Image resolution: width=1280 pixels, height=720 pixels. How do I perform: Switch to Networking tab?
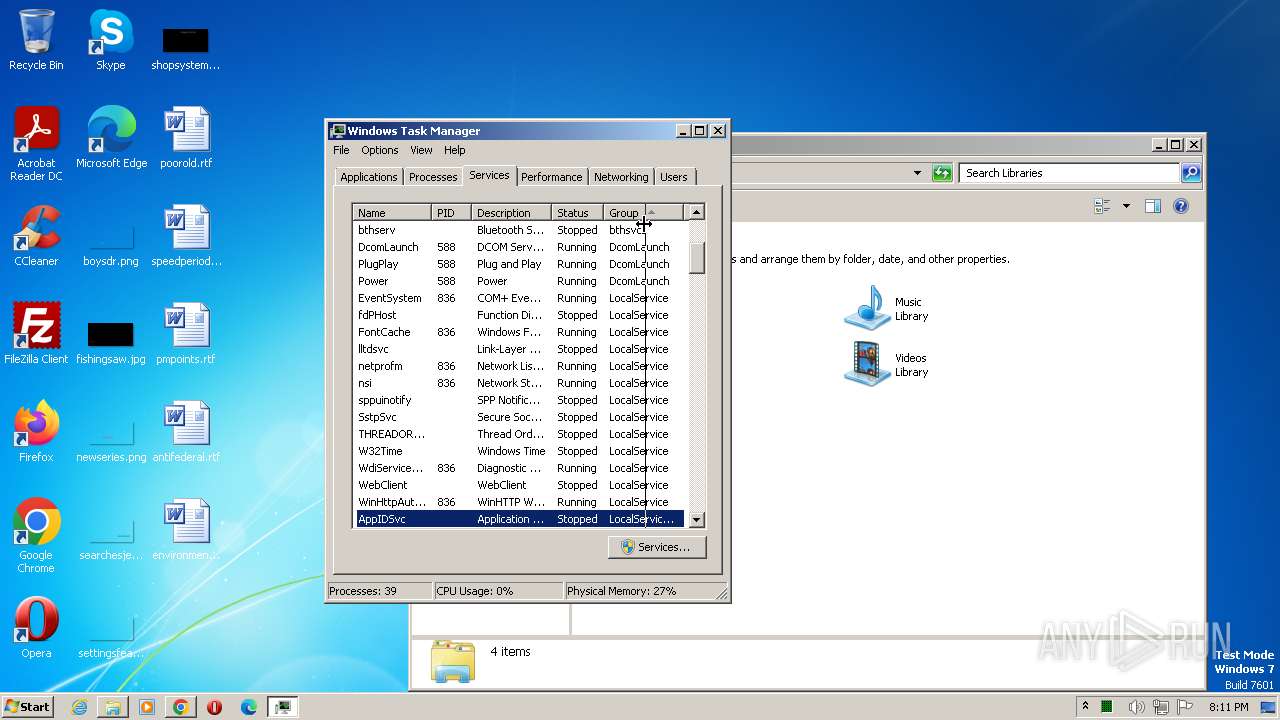621,177
